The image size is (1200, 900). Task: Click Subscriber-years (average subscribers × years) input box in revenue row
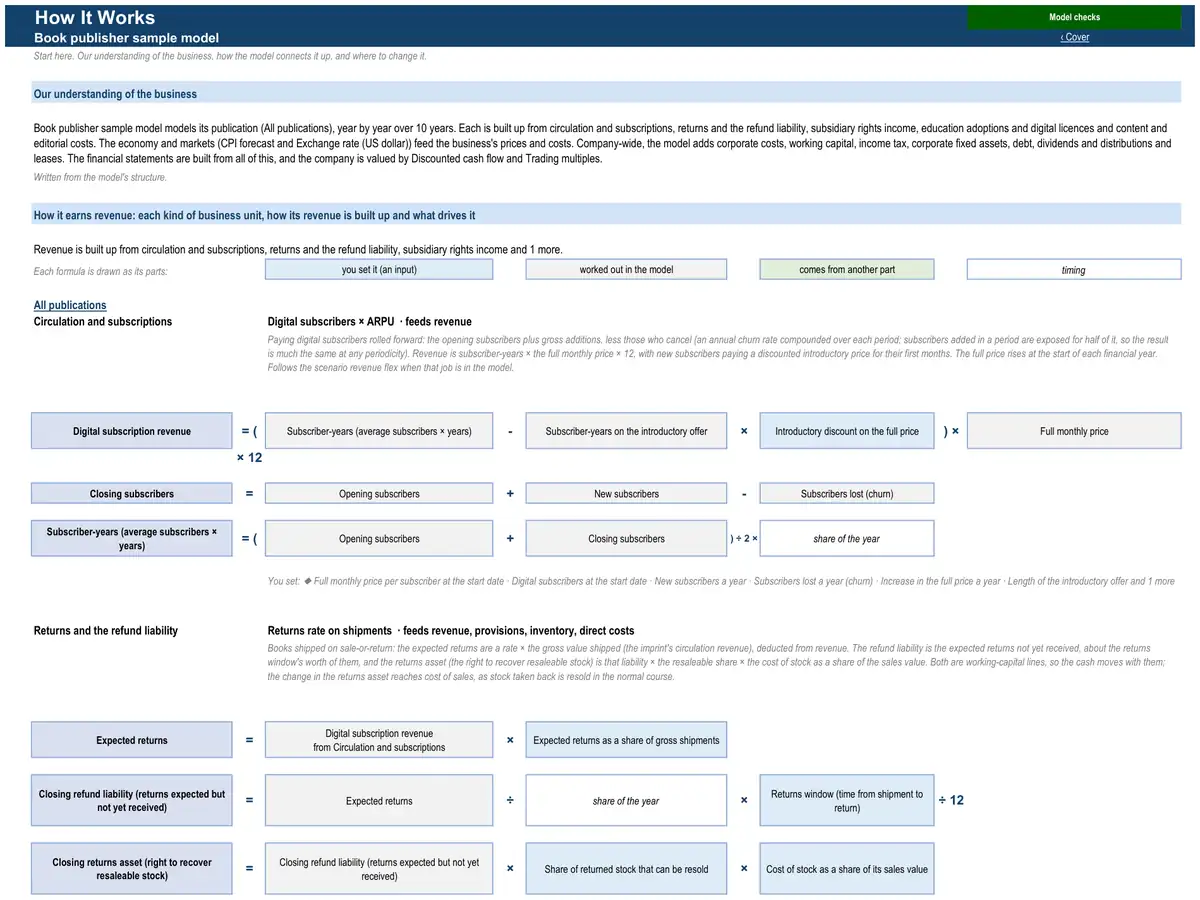379,431
